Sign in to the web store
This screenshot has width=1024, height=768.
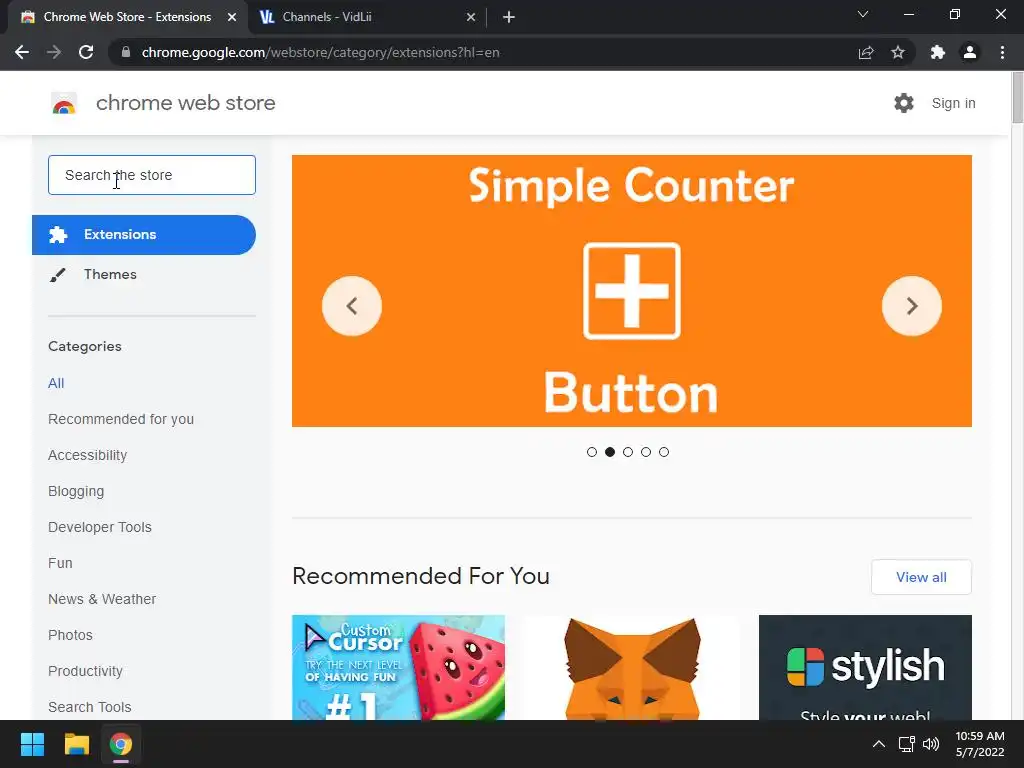click(953, 103)
